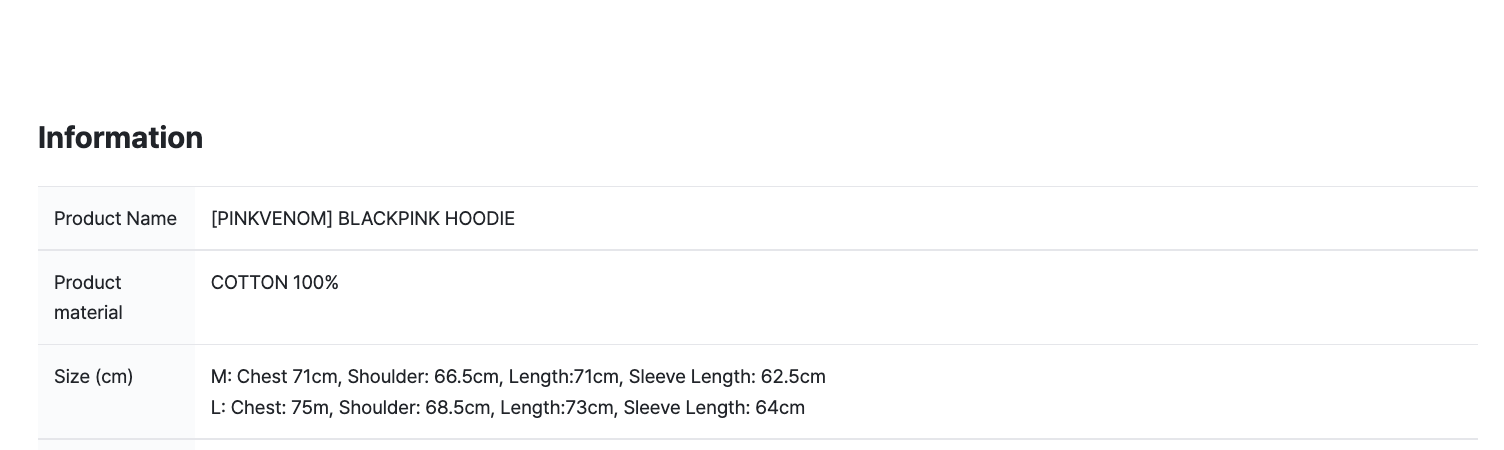Select the Product Name label cell
Image resolution: width=1504 pixels, height=450 pixels.
(x=115, y=218)
